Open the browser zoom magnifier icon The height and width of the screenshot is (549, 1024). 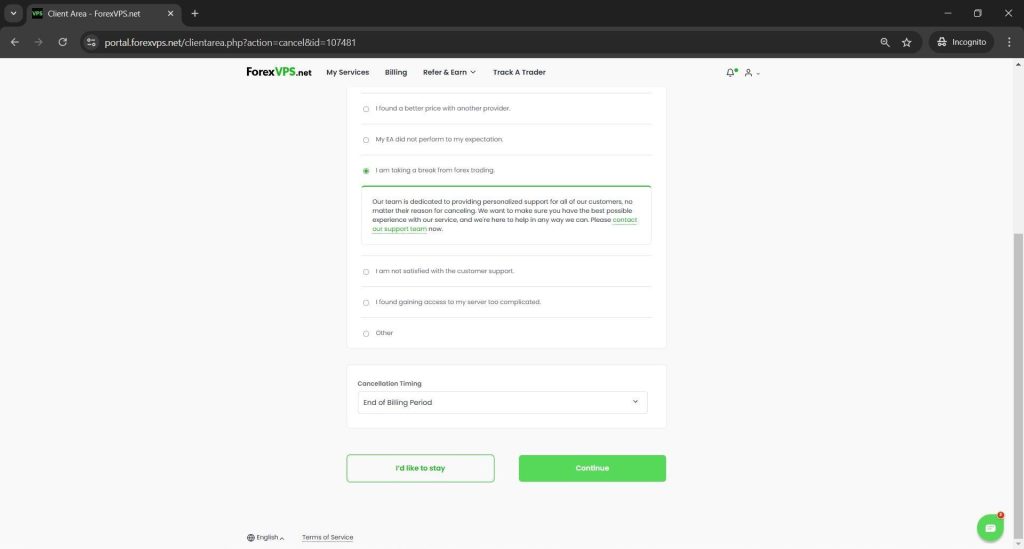point(885,42)
